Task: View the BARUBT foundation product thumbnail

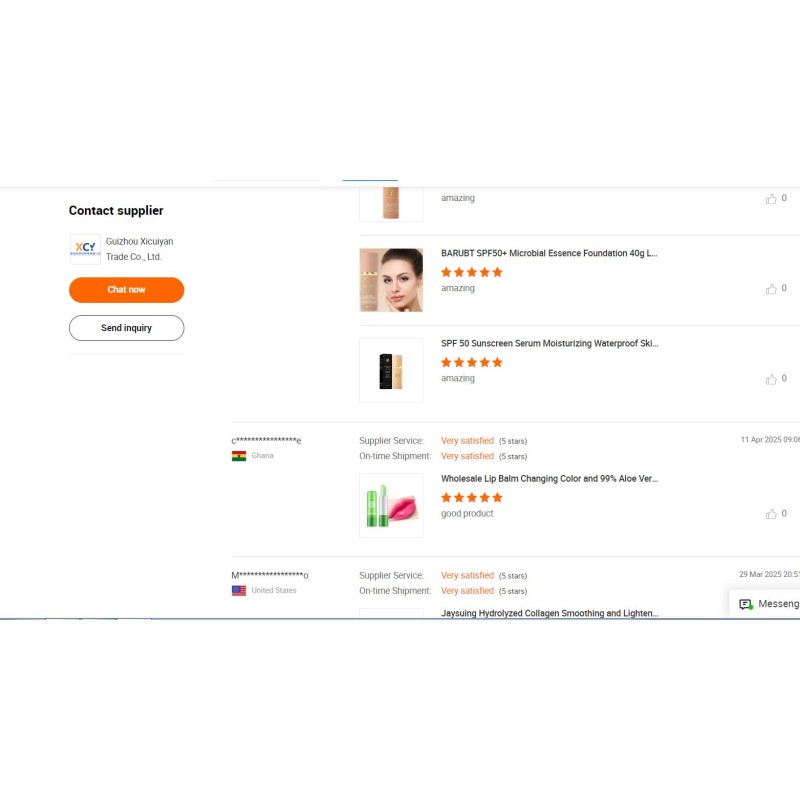Action: click(391, 280)
